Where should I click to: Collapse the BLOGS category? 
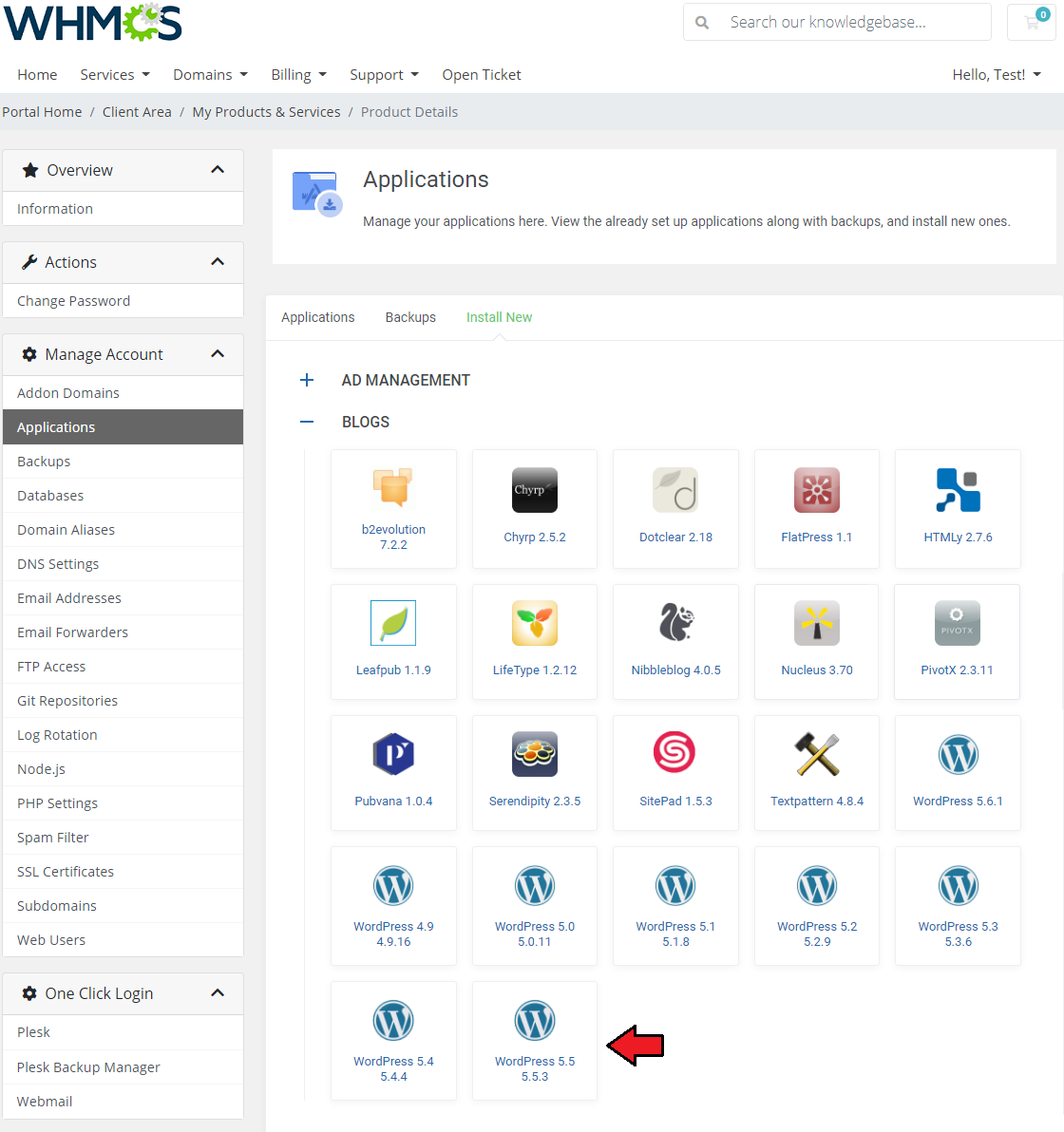pyautogui.click(x=307, y=422)
